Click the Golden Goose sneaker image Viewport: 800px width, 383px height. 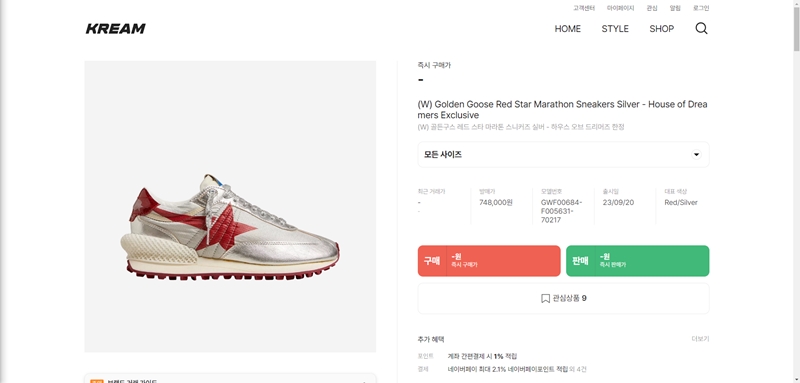coord(230,207)
